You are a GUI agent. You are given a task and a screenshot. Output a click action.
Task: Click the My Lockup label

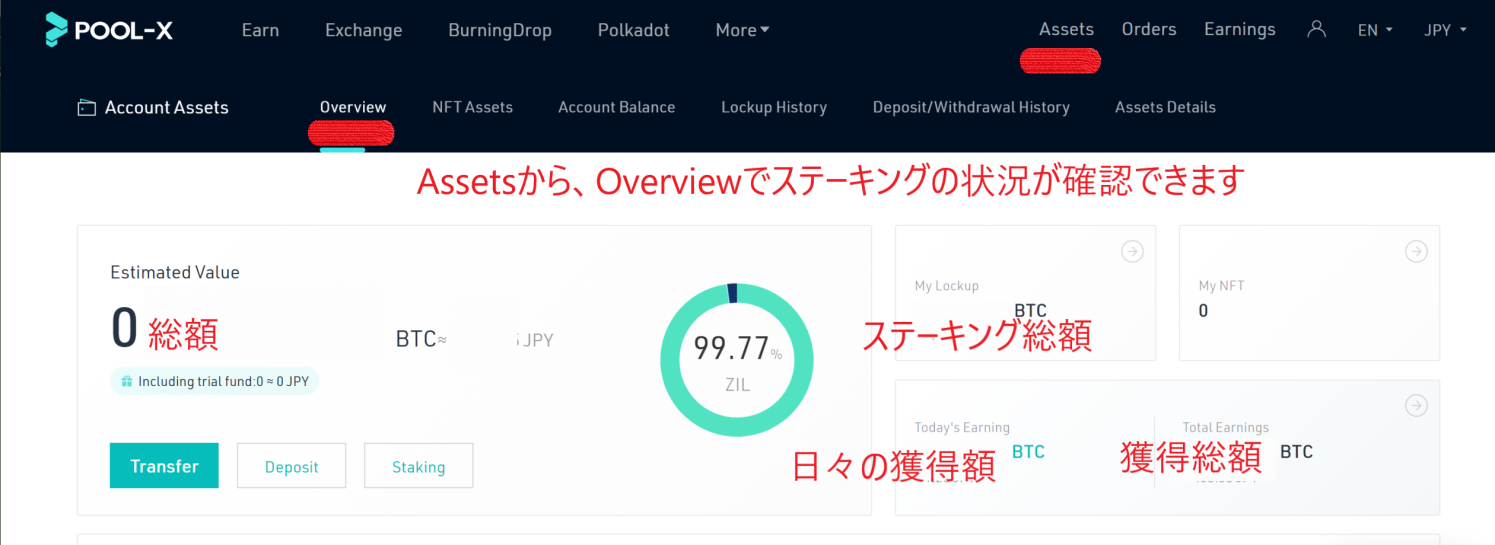(x=946, y=286)
